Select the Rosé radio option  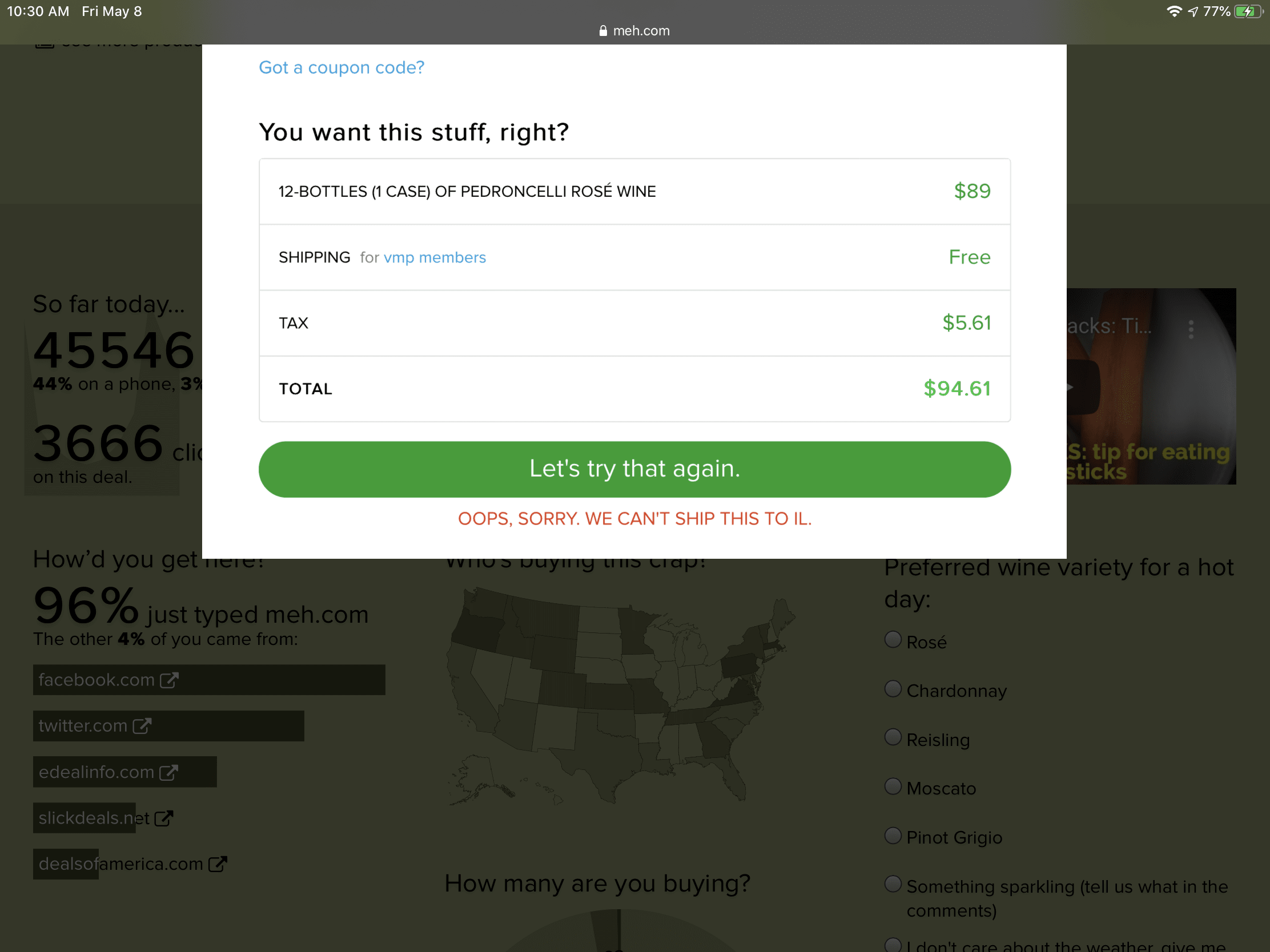893,640
